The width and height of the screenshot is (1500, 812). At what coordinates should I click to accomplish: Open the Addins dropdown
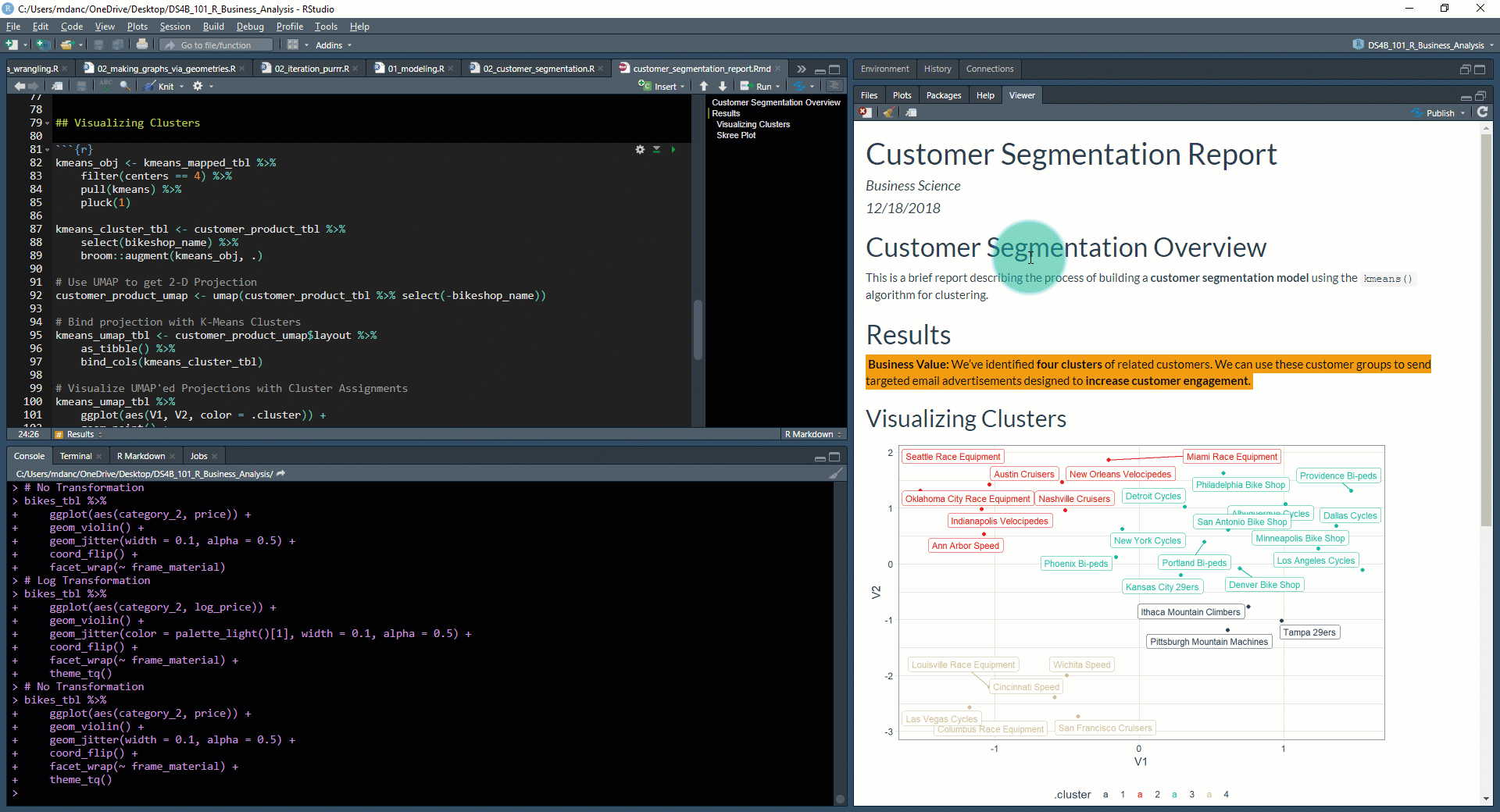tap(334, 45)
